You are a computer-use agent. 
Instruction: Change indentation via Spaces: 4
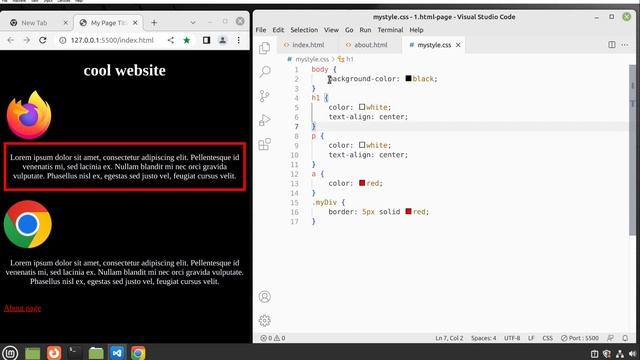click(x=484, y=338)
